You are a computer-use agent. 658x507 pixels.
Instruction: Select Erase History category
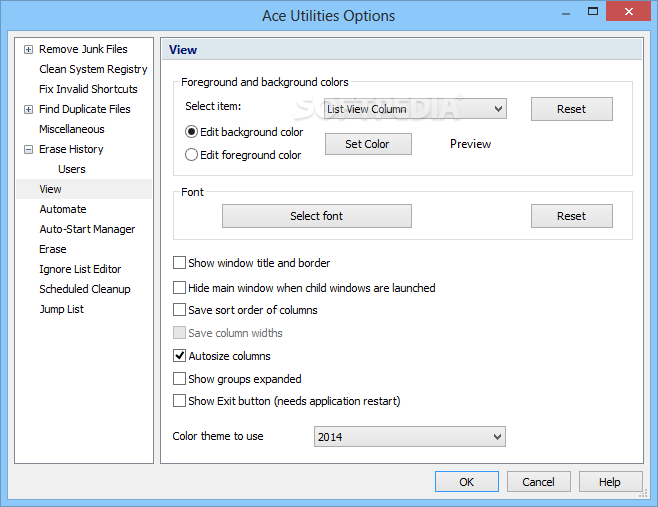coord(71,149)
